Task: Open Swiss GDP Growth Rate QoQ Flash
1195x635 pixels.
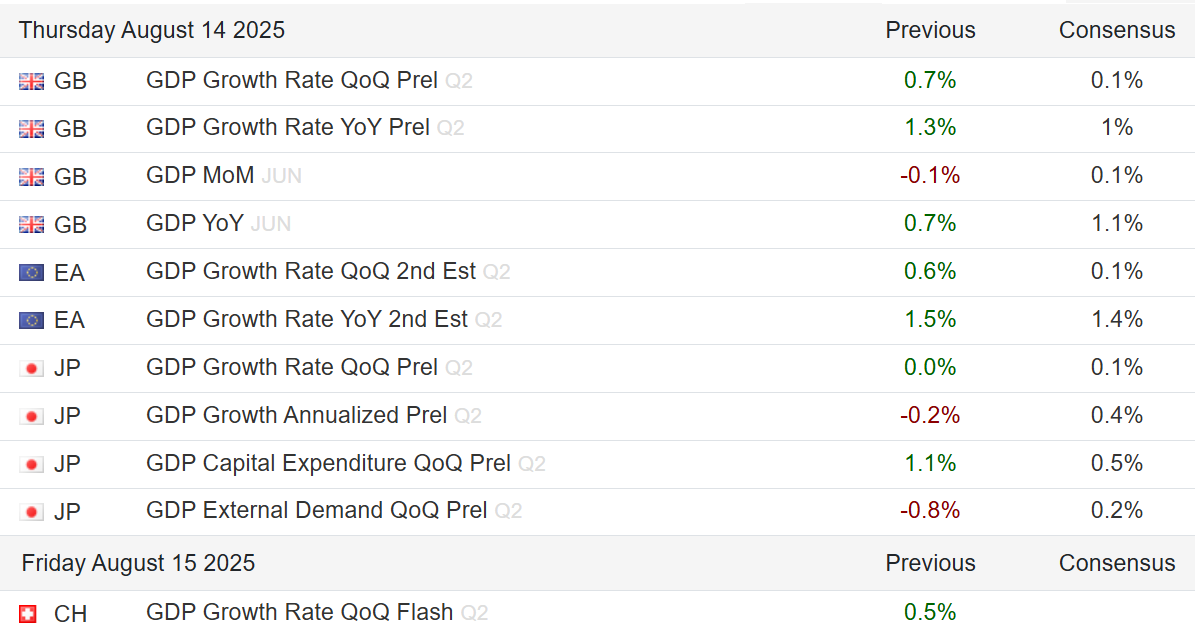Action: coord(299,612)
